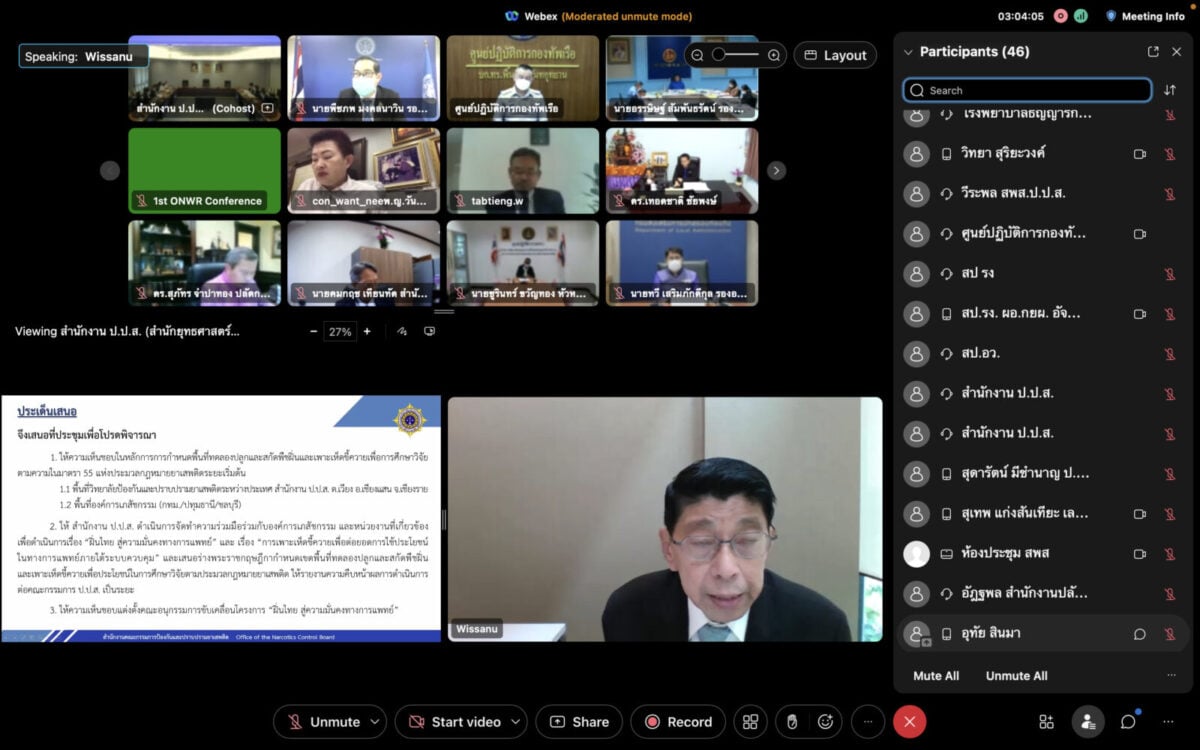Viewport: 1200px width, 750px height.
Task: Zoom in shared content with plus icon
Action: pyautogui.click(x=367, y=332)
